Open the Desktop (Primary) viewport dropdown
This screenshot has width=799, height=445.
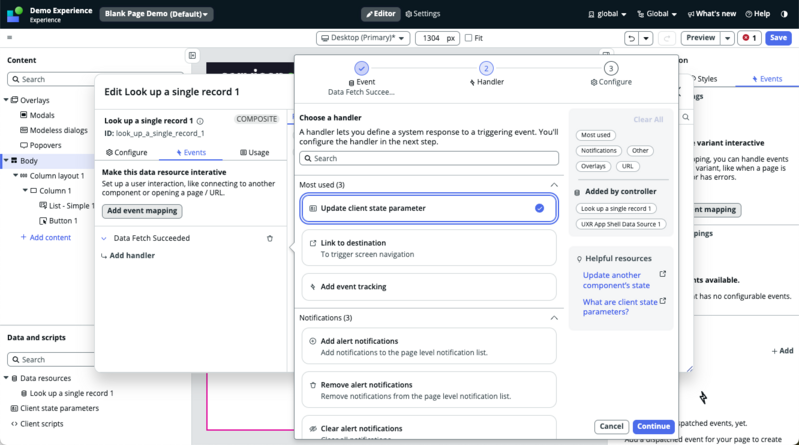[363, 38]
